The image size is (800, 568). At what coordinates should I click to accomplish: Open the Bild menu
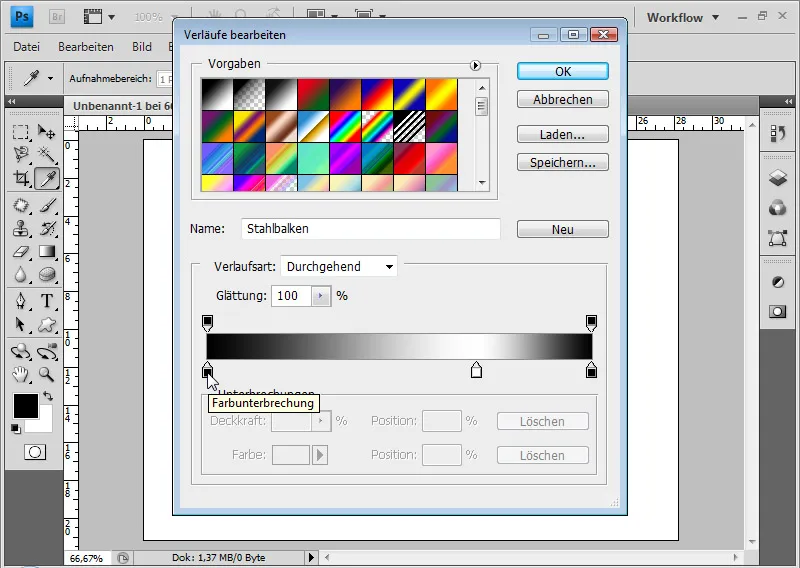(x=142, y=46)
